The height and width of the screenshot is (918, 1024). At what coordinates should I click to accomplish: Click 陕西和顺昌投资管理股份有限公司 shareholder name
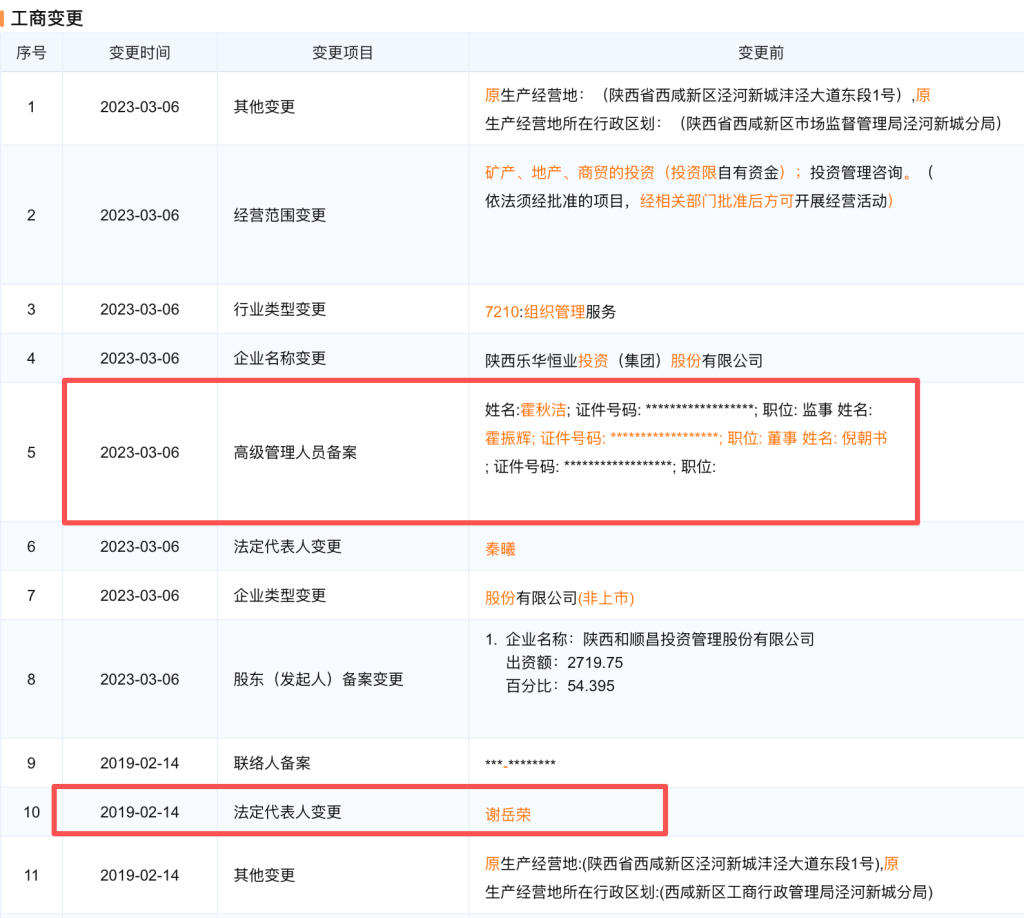pyautogui.click(x=699, y=639)
